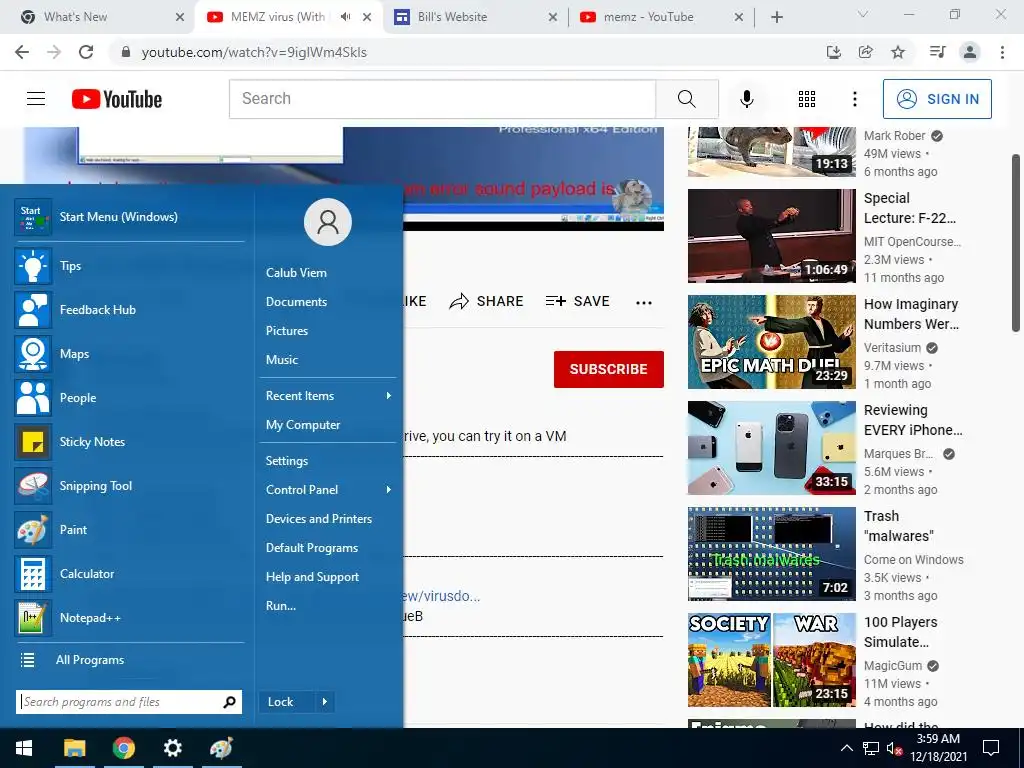The width and height of the screenshot is (1024, 768).
Task: Click the search magnifier in Start menu
Action: [x=229, y=702]
